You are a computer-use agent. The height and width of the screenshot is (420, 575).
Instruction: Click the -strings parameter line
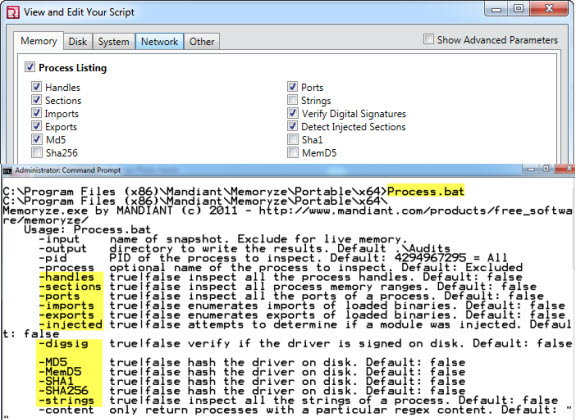299,401
